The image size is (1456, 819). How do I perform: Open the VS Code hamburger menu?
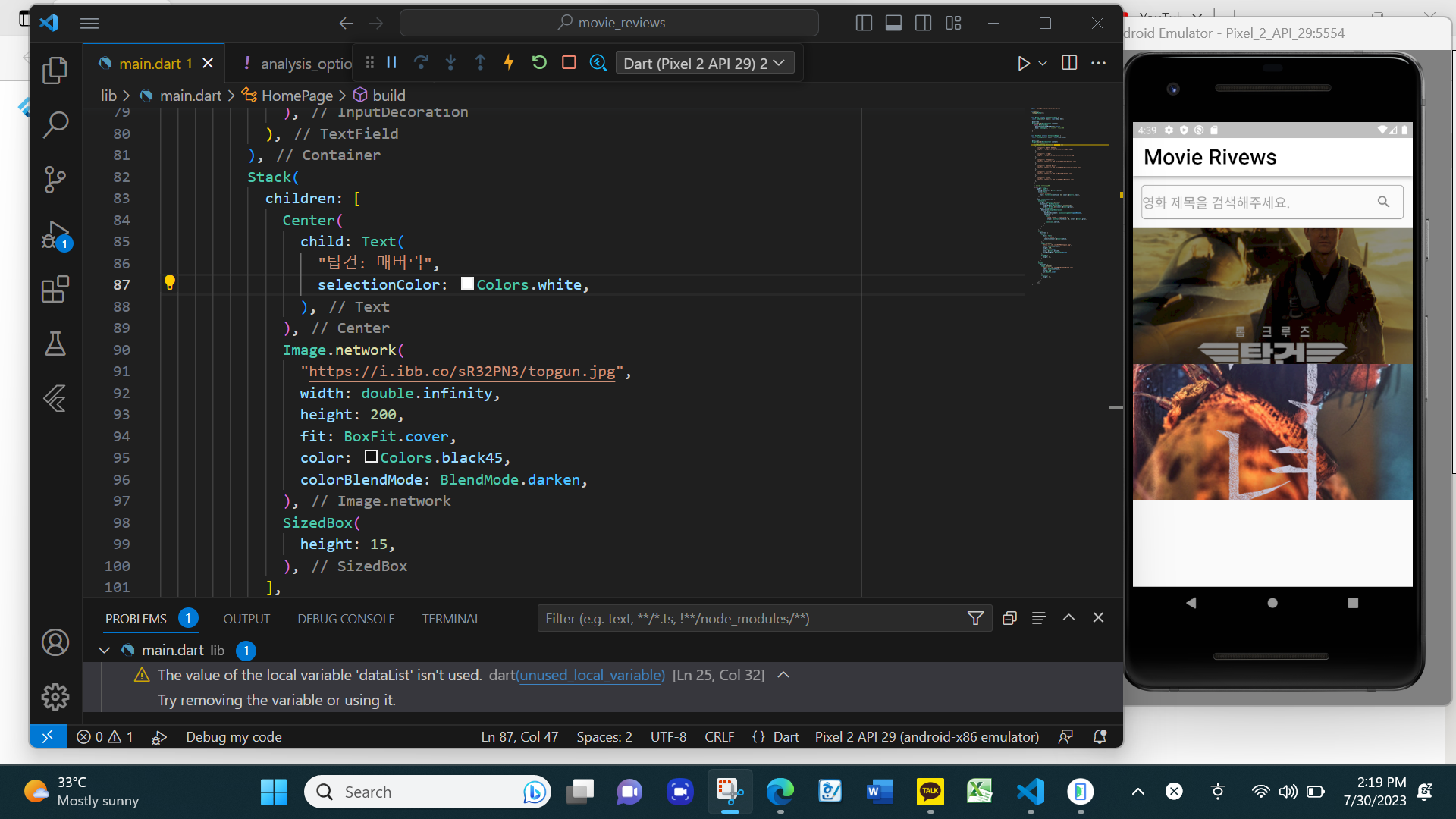click(89, 23)
